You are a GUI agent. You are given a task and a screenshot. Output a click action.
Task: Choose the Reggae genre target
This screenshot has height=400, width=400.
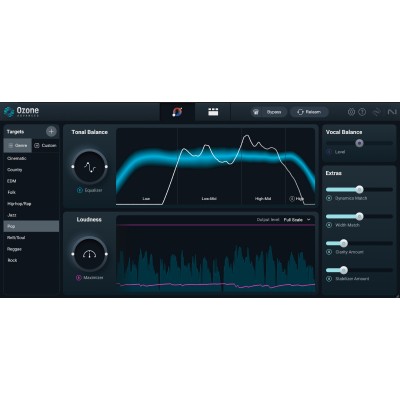[x=31, y=249]
